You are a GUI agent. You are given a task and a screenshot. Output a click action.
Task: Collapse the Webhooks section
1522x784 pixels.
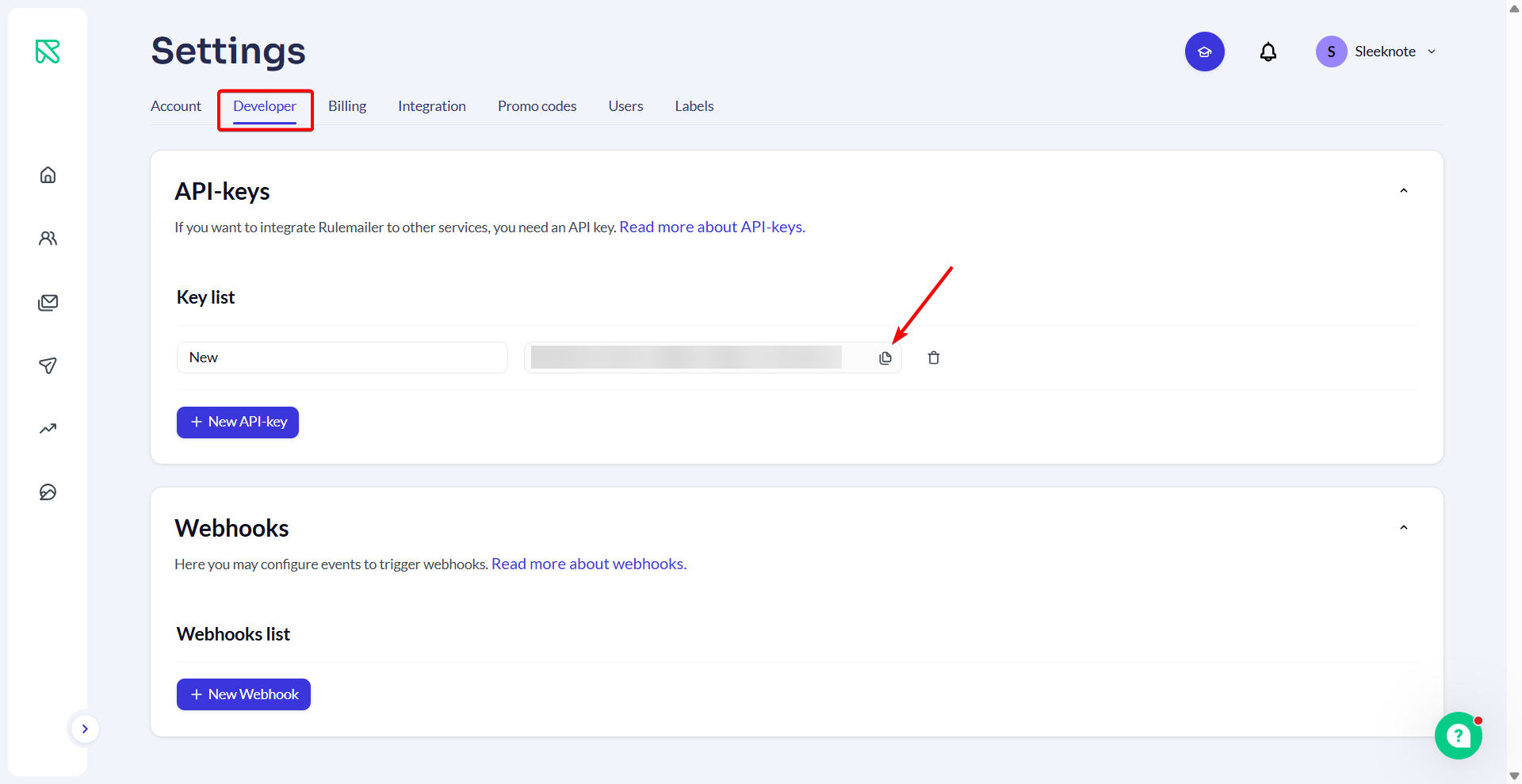click(x=1403, y=528)
